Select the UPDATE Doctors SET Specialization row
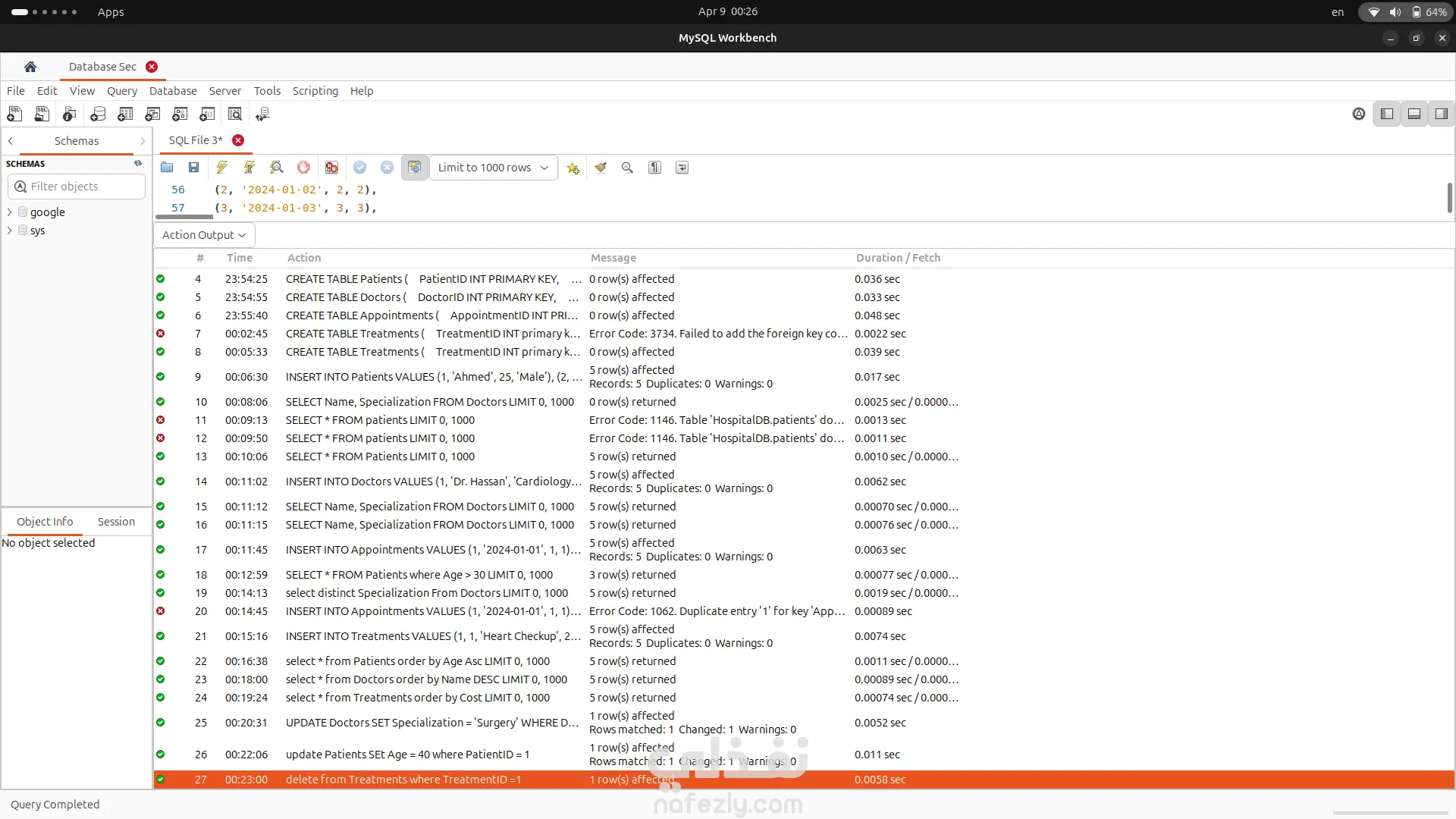 click(804, 723)
